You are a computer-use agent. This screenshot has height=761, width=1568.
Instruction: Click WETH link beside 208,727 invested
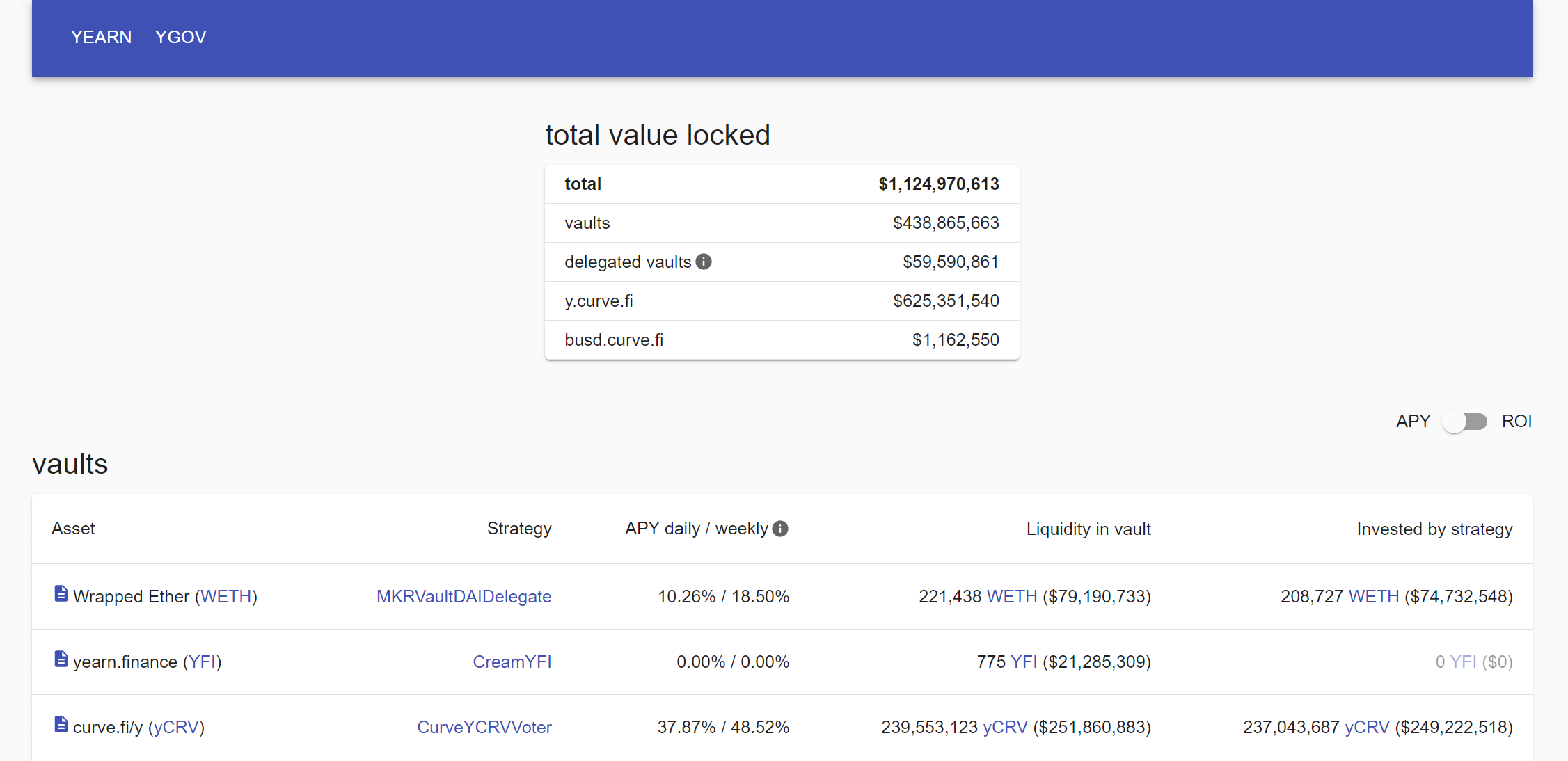[1374, 597]
